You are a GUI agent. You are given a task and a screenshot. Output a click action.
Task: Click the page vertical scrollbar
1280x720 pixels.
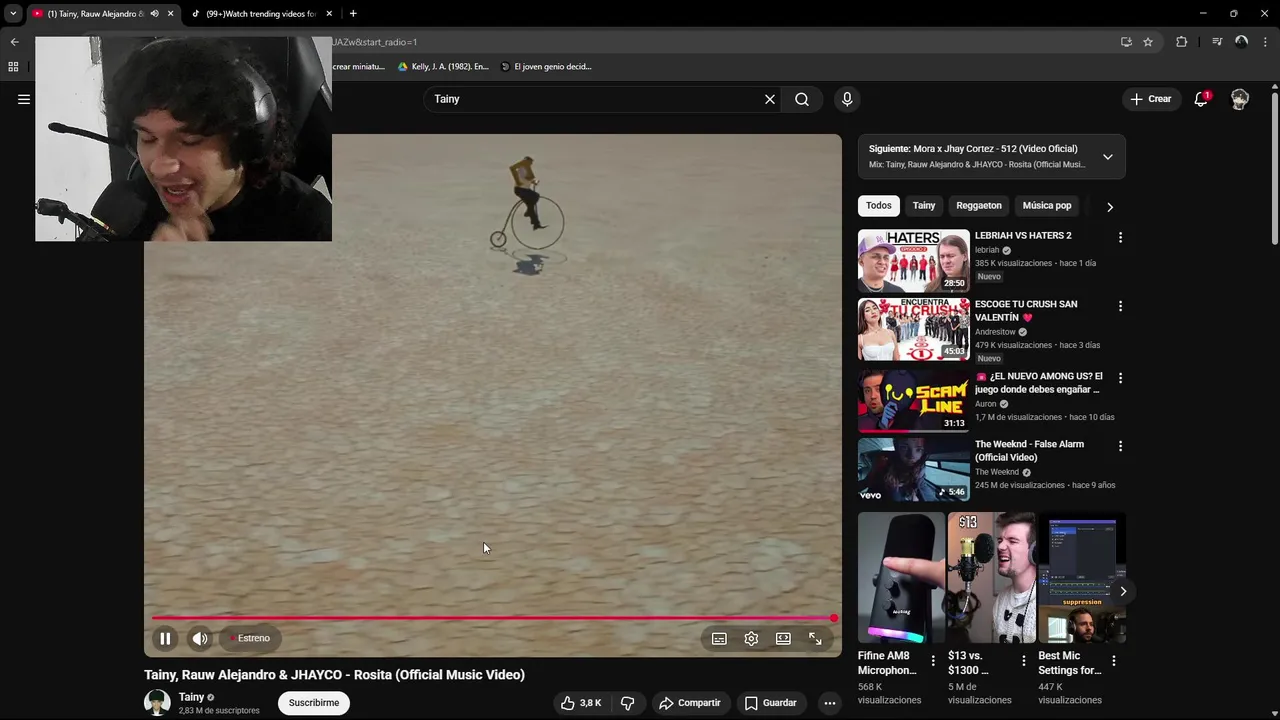[1275, 170]
